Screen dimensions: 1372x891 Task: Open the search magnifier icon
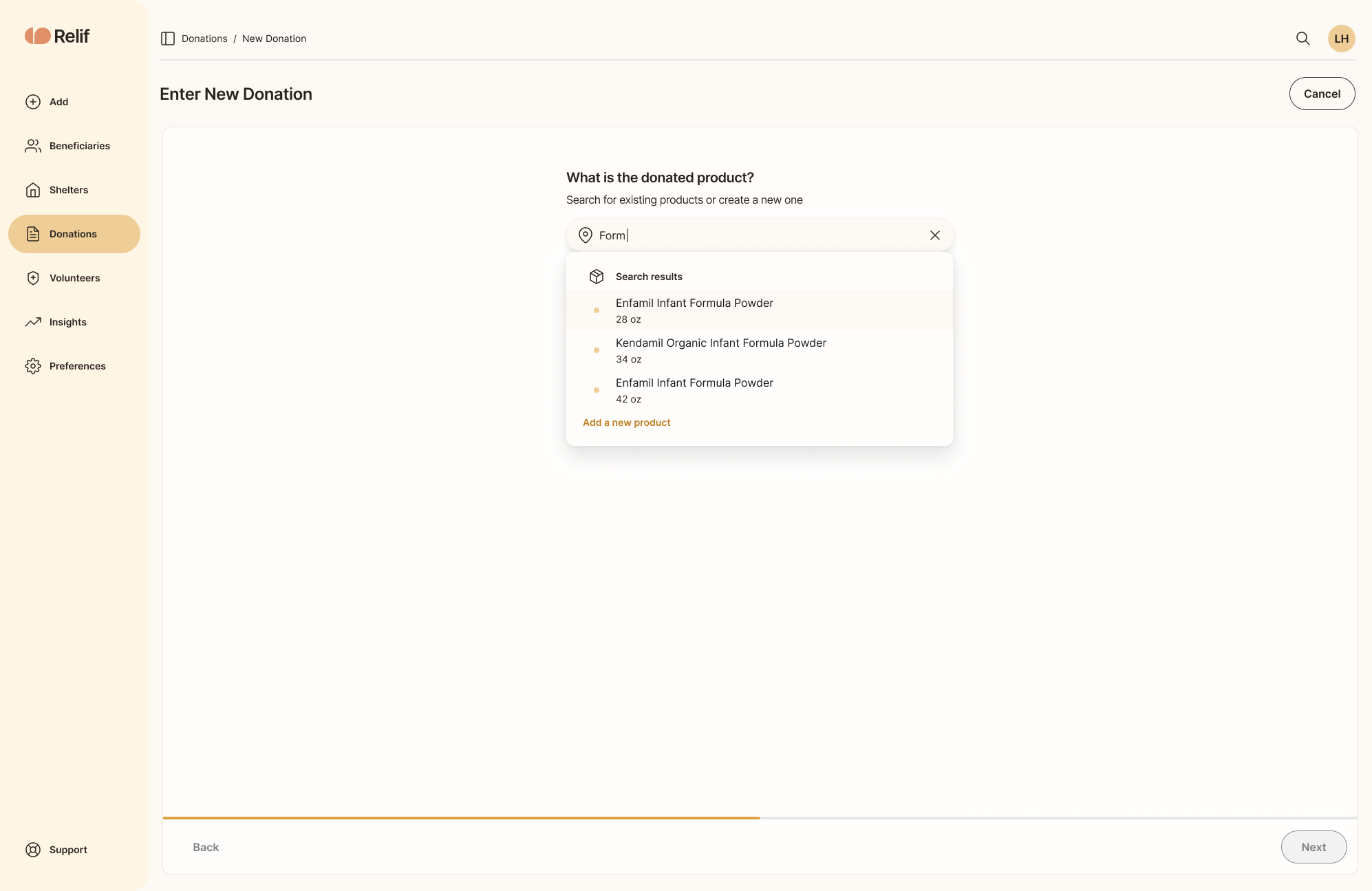click(1303, 39)
